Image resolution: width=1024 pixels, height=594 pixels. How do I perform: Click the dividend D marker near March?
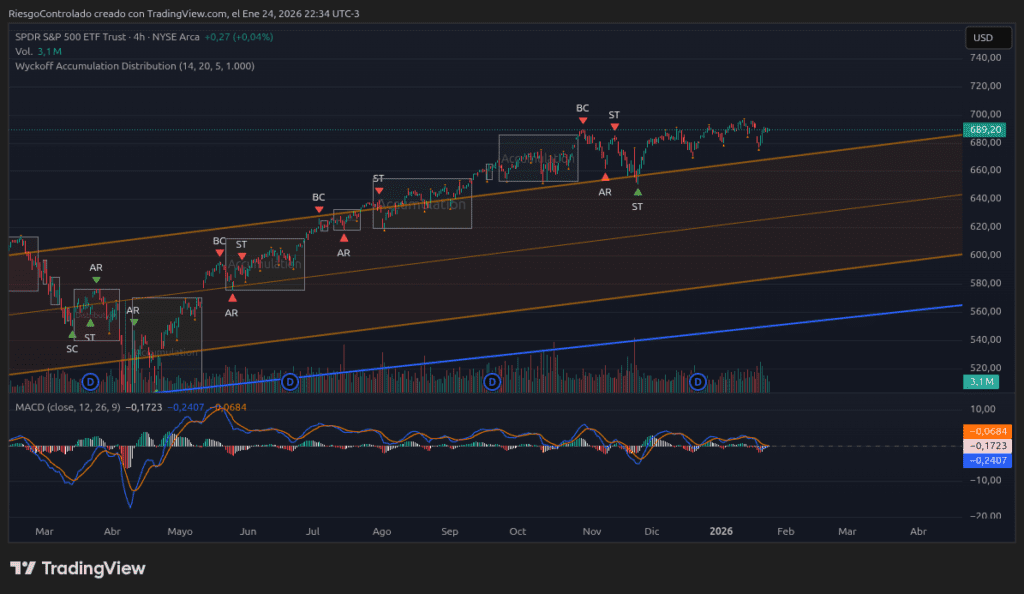[90, 382]
